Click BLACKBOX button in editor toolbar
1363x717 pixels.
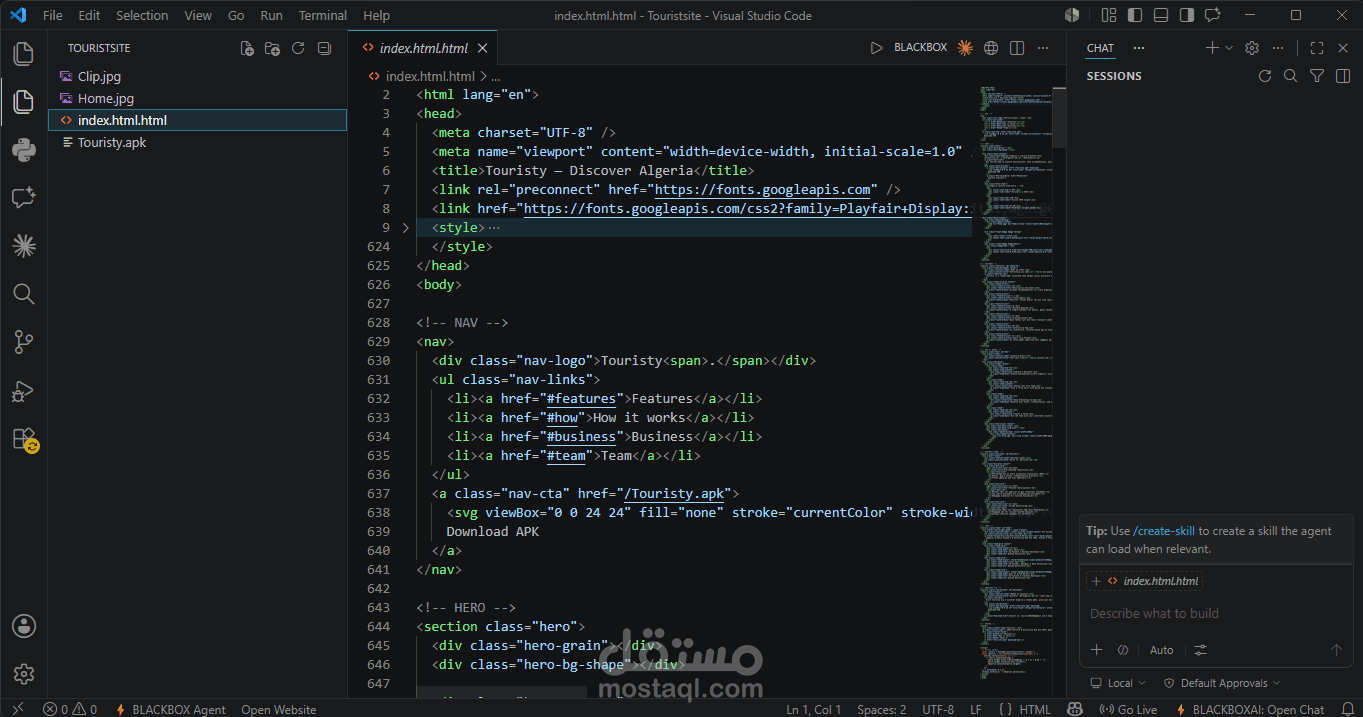click(x=920, y=48)
